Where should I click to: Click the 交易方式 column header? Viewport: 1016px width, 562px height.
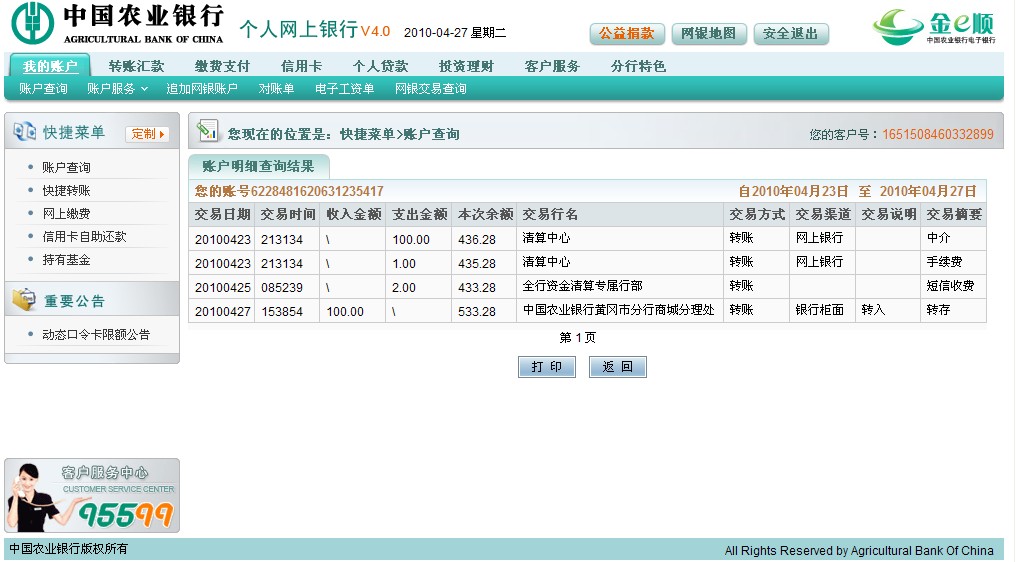pyautogui.click(x=757, y=215)
